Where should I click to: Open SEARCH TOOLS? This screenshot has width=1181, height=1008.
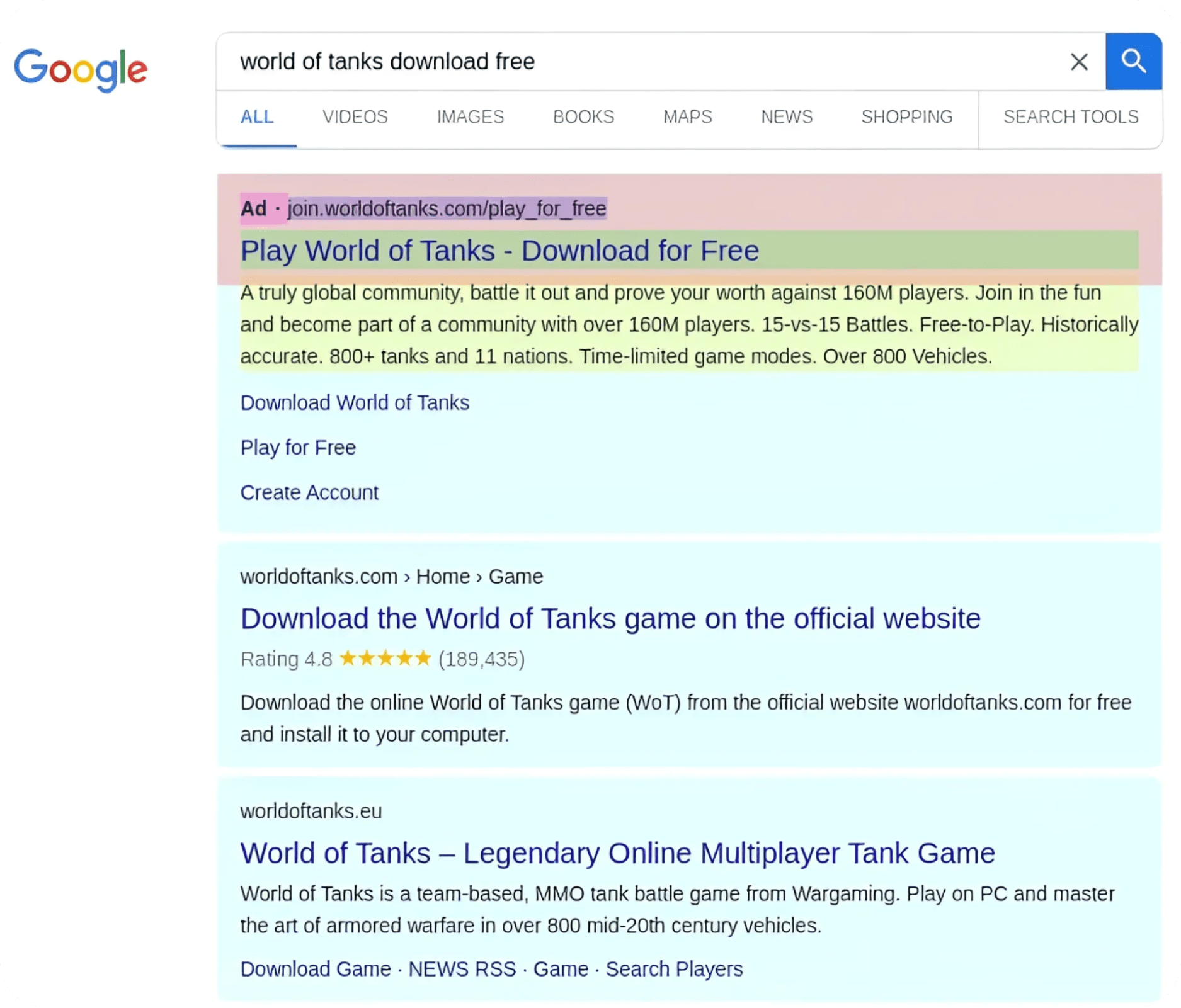1071,117
